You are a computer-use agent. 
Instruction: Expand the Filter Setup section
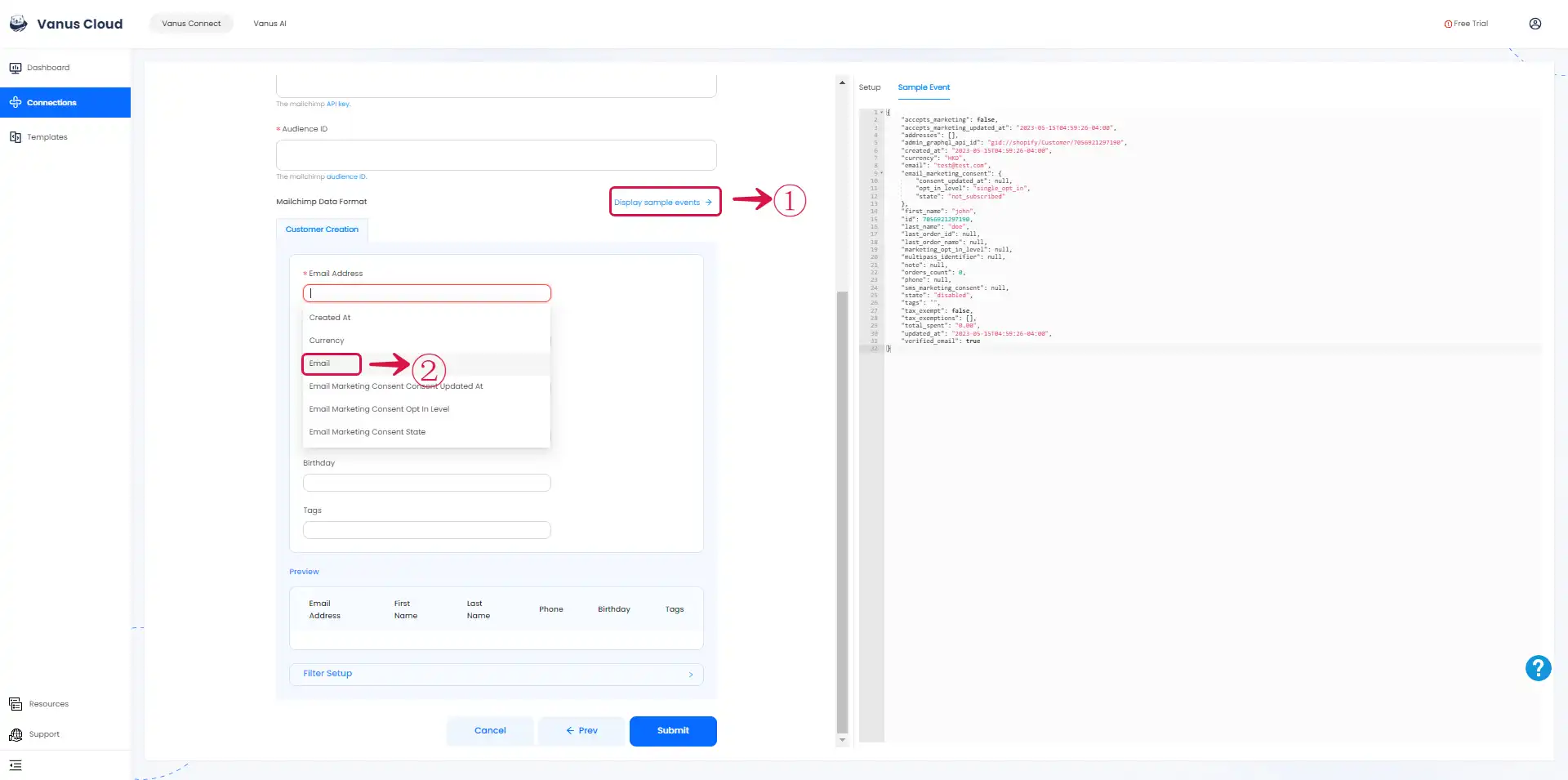497,674
